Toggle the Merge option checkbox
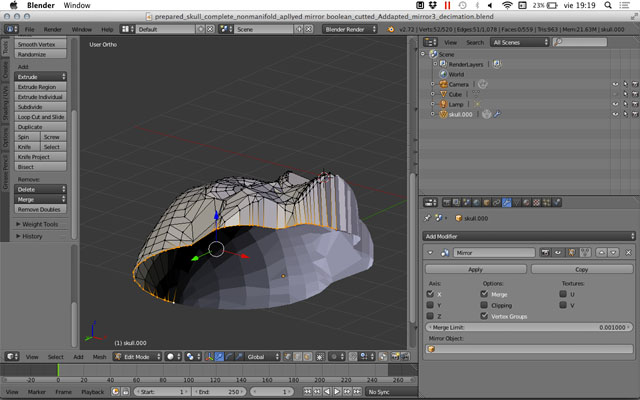The width and height of the screenshot is (640, 400). [484, 294]
